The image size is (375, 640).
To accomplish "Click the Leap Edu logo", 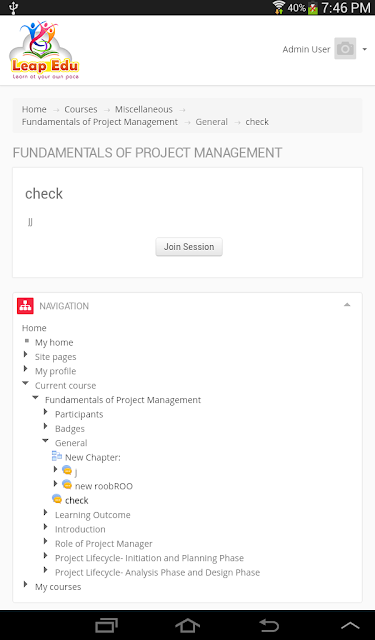I will (44, 50).
